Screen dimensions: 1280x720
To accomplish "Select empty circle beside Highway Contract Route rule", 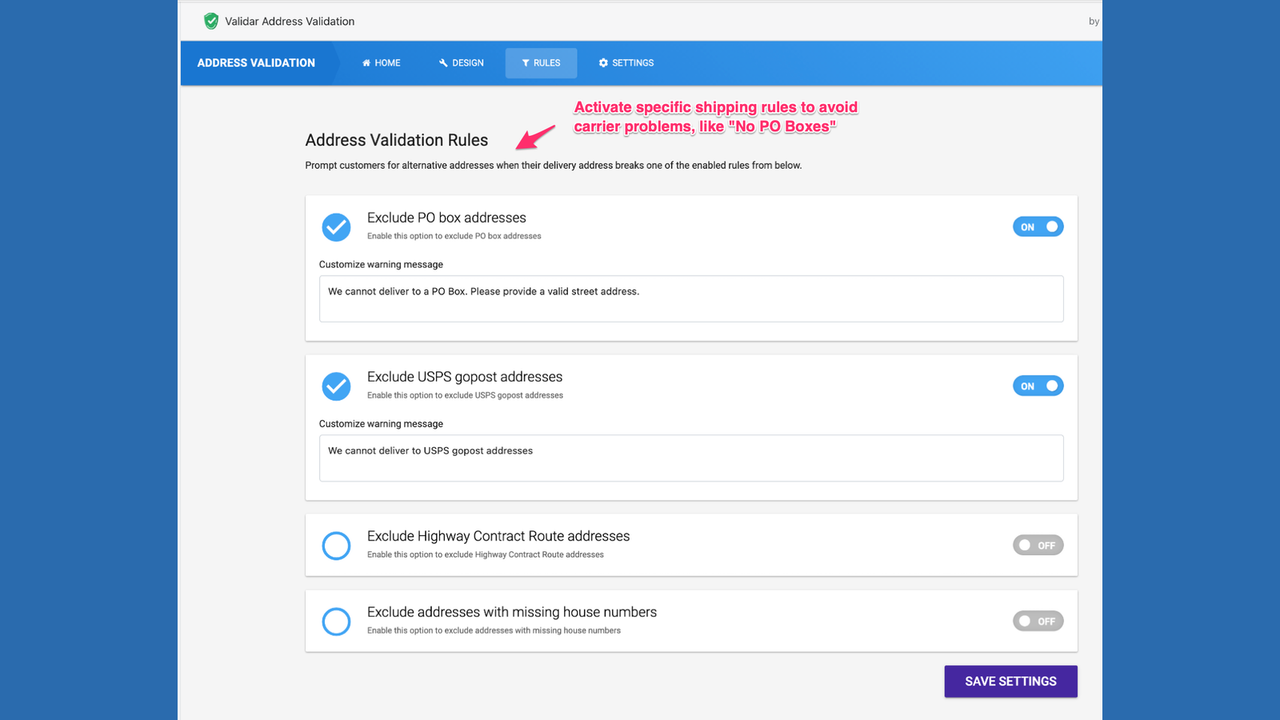I will click(x=336, y=545).
